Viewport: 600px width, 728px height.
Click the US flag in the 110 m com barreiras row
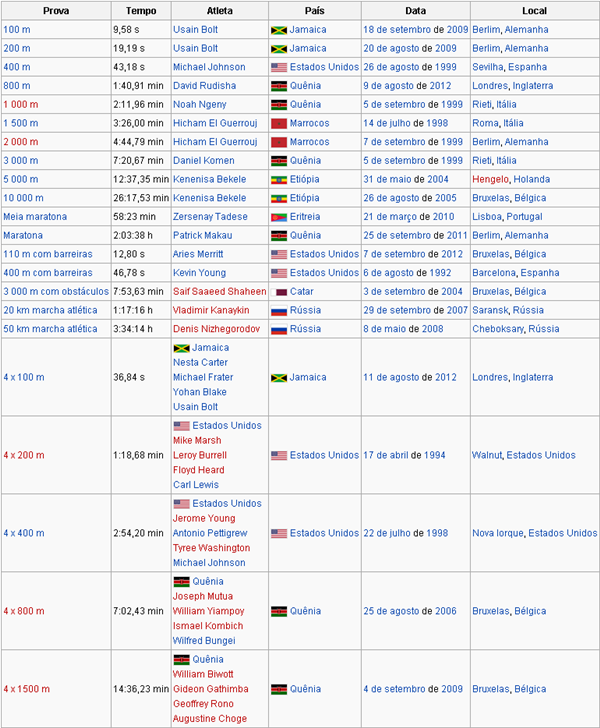click(279, 254)
